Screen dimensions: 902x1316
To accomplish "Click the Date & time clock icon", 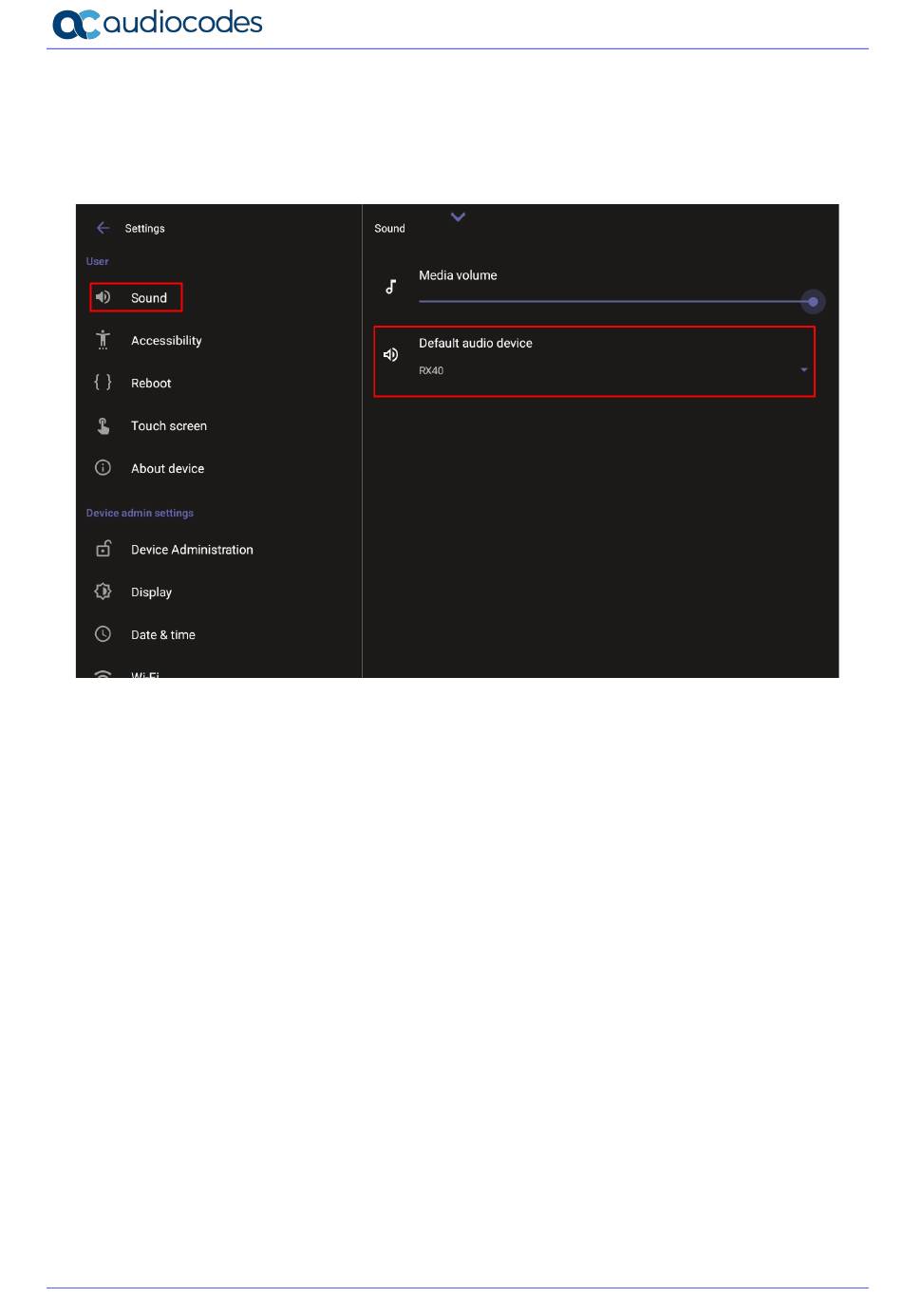I will click(103, 634).
